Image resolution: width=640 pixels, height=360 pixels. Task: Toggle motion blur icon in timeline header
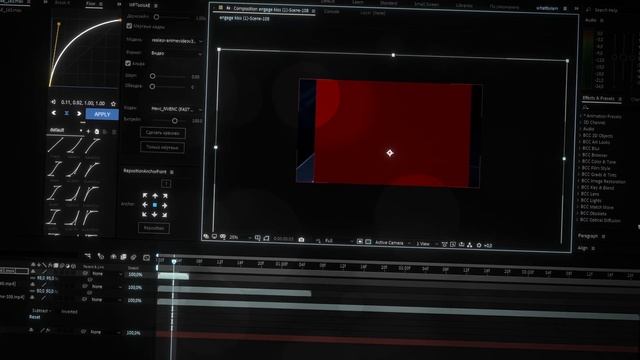point(133,257)
